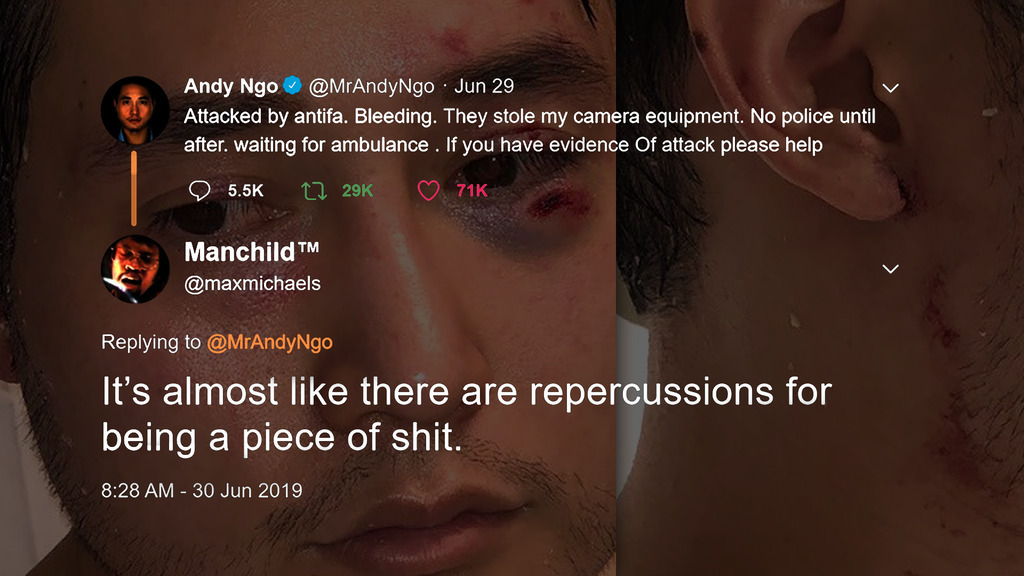Click the 29K retweet count
The width and height of the screenshot is (1024, 576).
point(357,190)
